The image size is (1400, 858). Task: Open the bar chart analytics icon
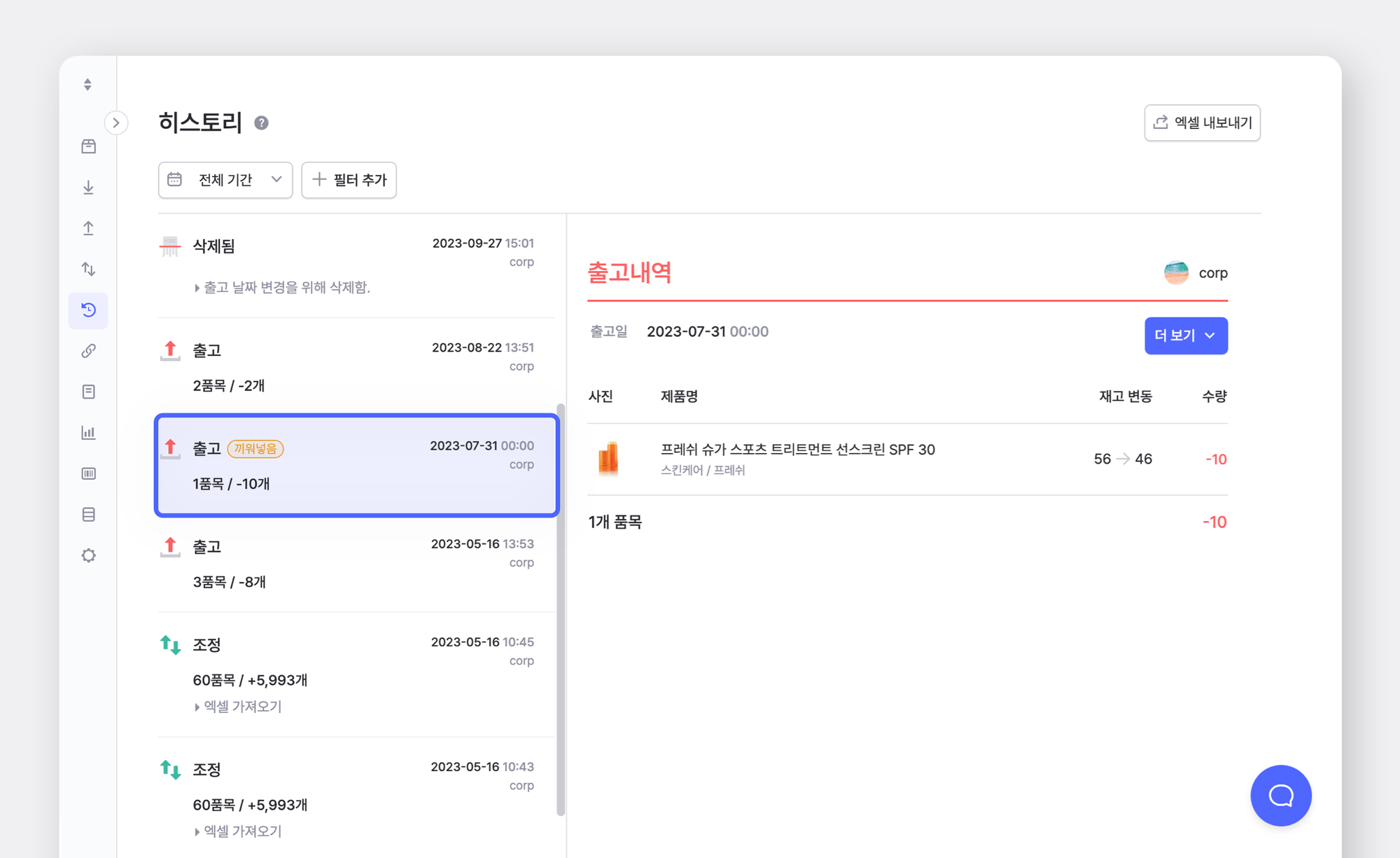(88, 433)
